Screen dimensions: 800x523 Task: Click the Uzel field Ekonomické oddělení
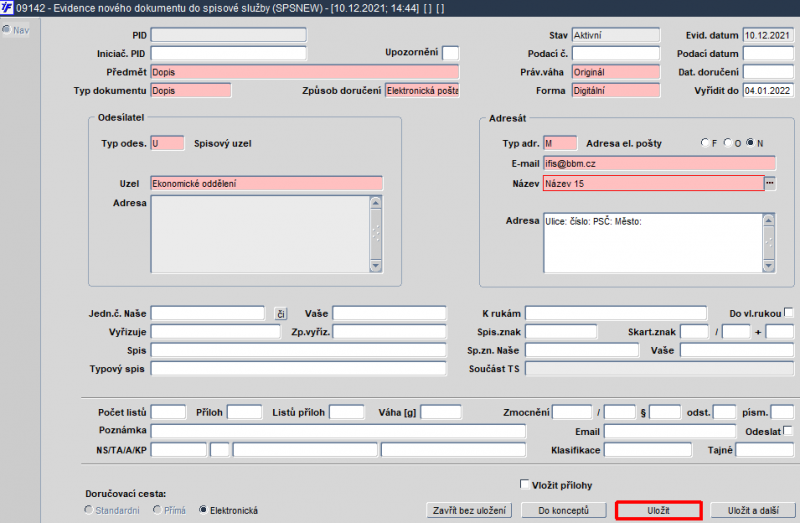click(x=266, y=183)
